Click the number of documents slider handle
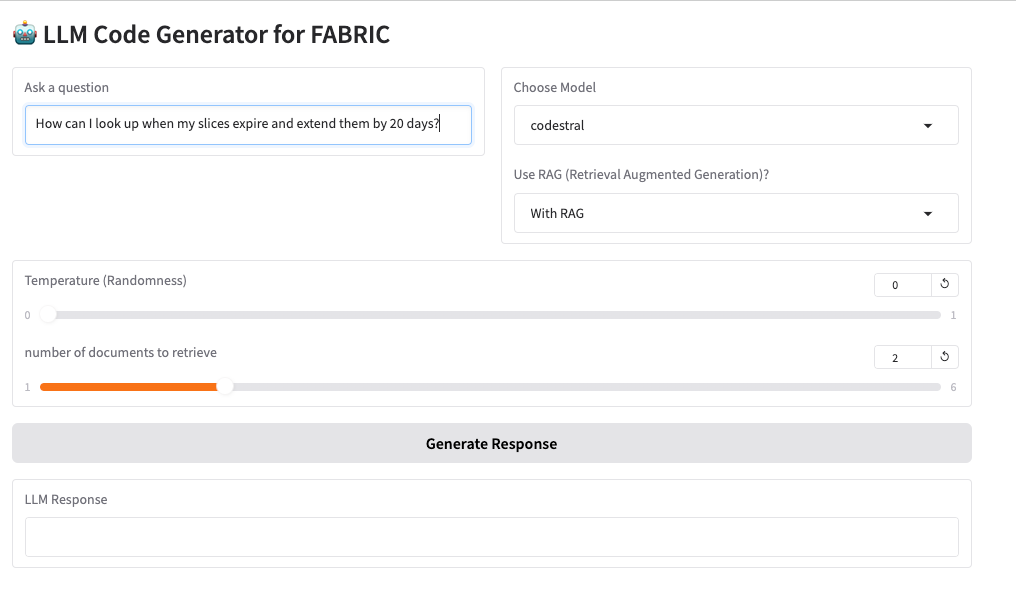Image resolution: width=1016 pixels, height=589 pixels. [x=225, y=387]
